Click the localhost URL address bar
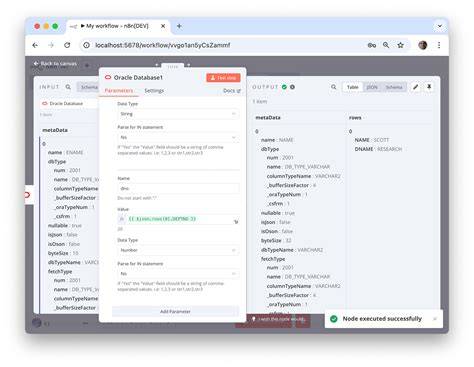The width and height of the screenshot is (474, 367). 163,45
